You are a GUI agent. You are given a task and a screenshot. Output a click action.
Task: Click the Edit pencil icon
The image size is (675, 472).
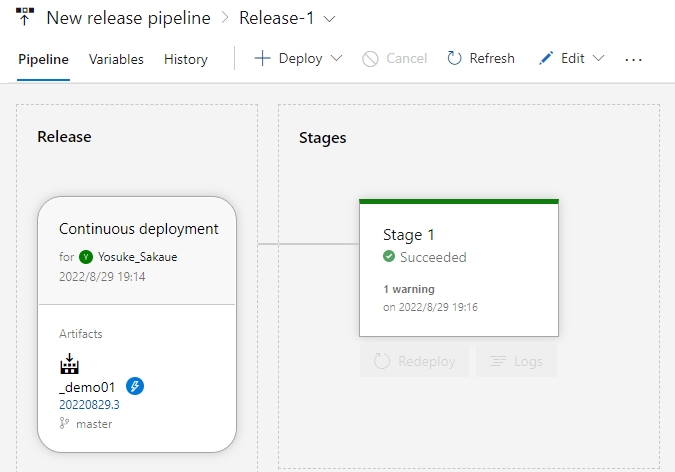[x=546, y=59]
